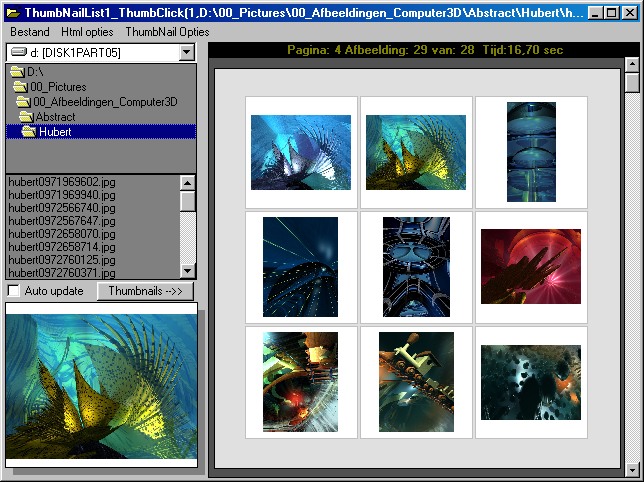Open the Bestand menu

point(29,32)
